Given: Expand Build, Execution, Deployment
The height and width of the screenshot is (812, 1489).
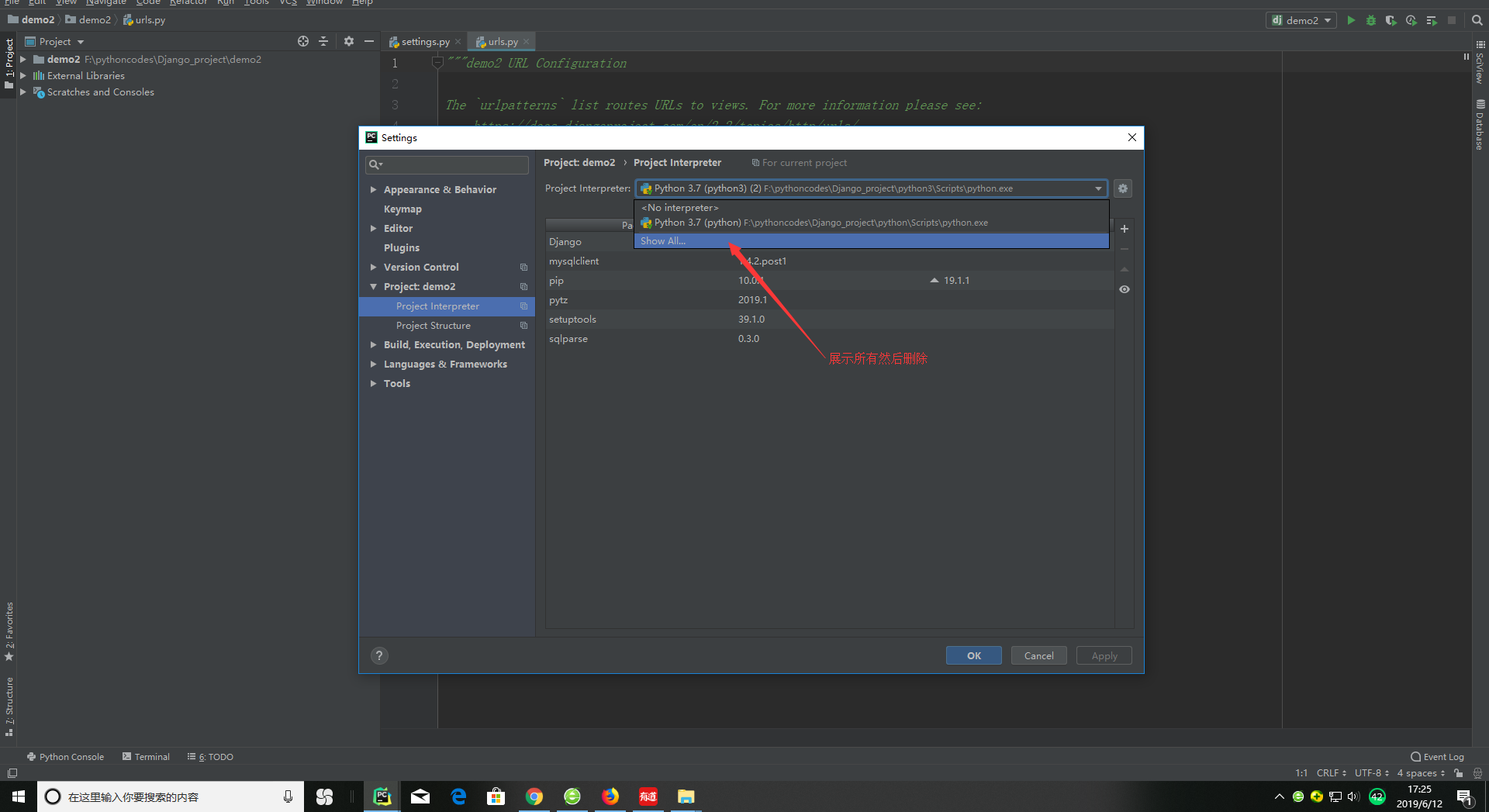Looking at the screenshot, I should (x=373, y=345).
